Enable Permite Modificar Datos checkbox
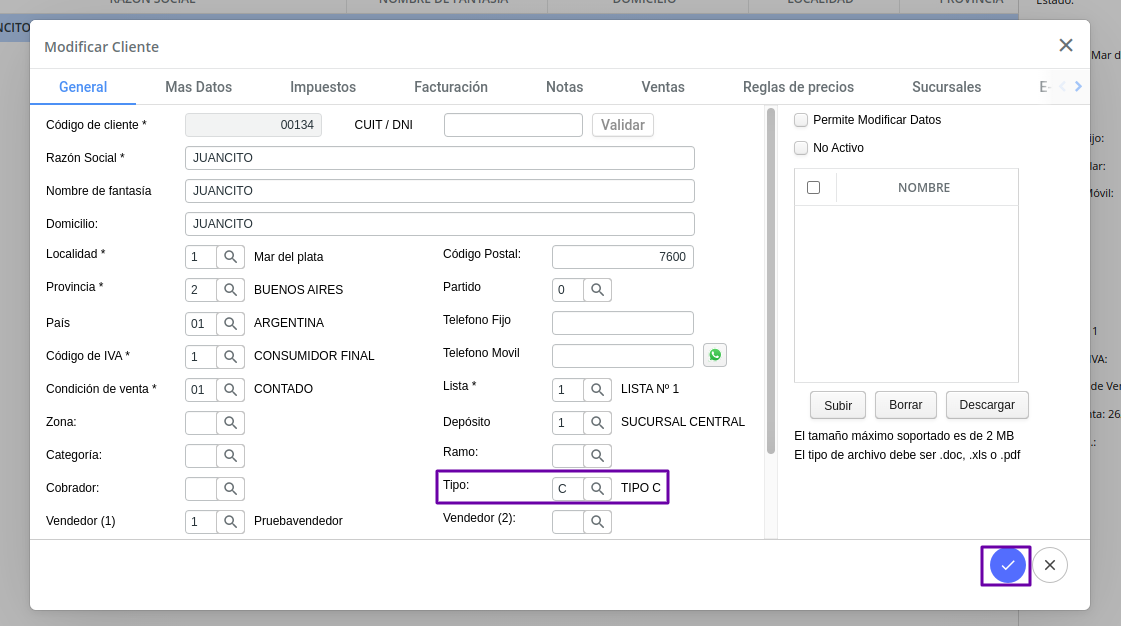 (x=801, y=120)
